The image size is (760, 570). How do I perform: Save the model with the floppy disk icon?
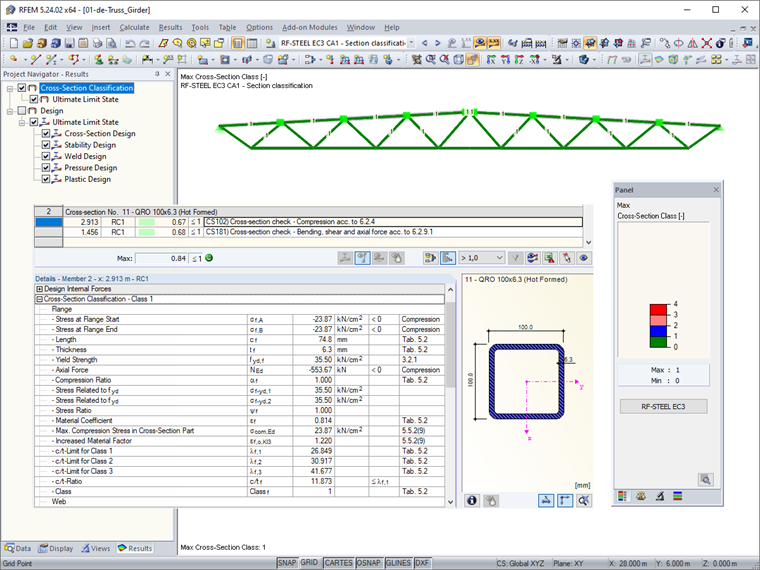69,43
